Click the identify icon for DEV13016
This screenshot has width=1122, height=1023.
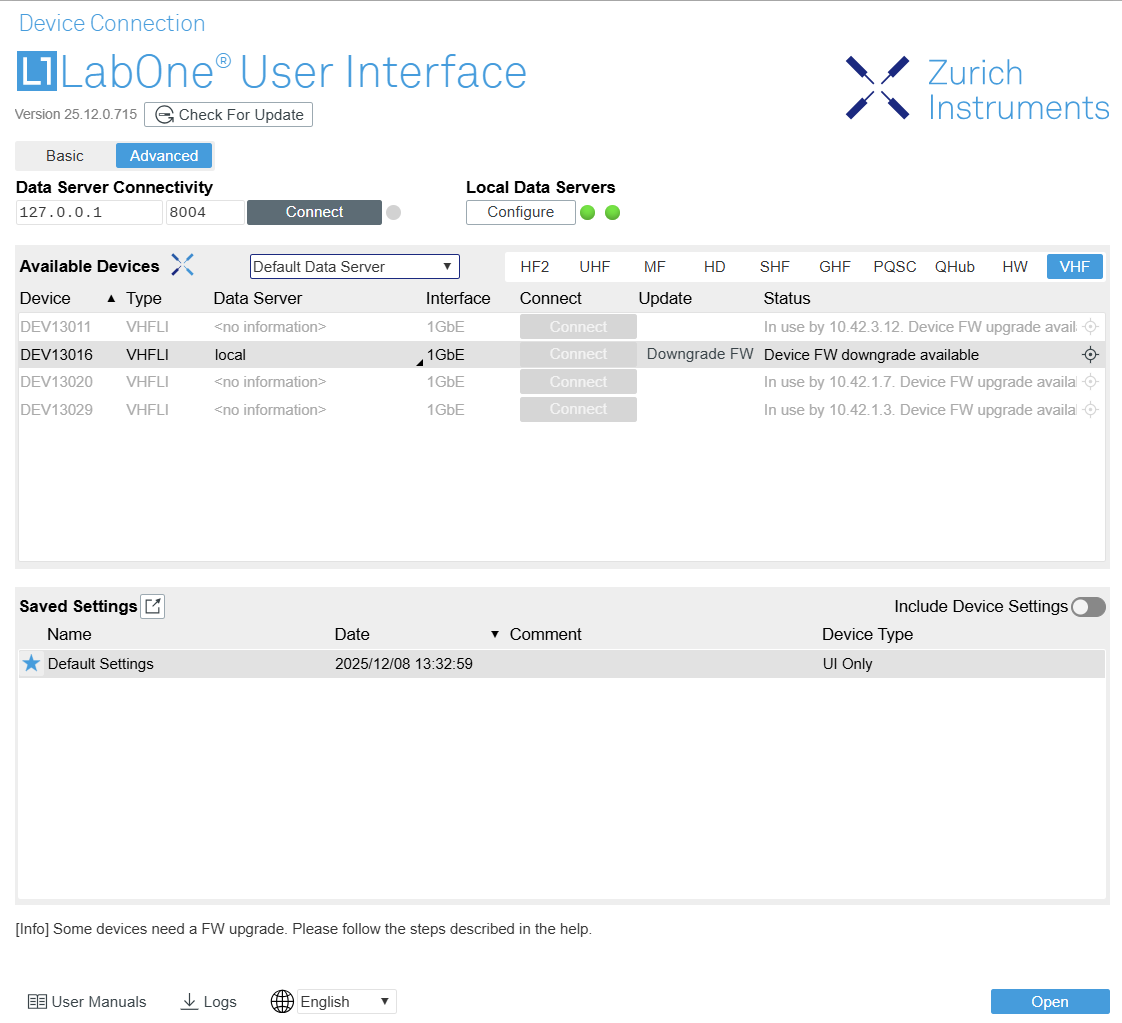point(1090,355)
